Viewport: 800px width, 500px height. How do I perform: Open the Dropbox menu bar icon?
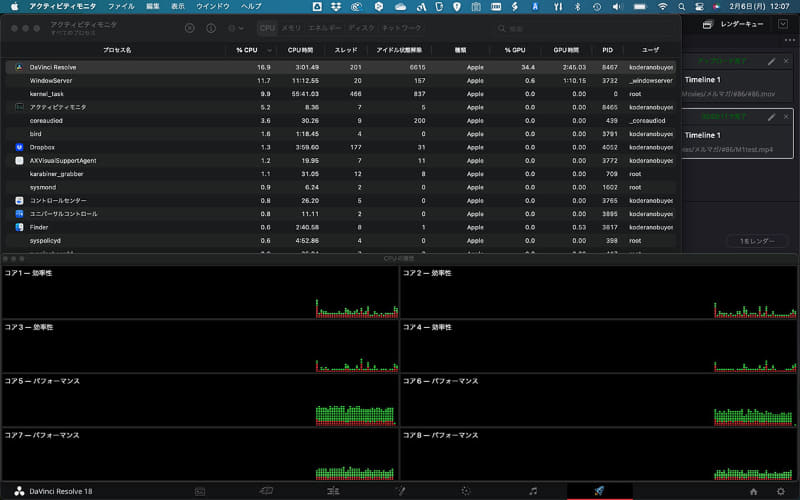(336, 6)
